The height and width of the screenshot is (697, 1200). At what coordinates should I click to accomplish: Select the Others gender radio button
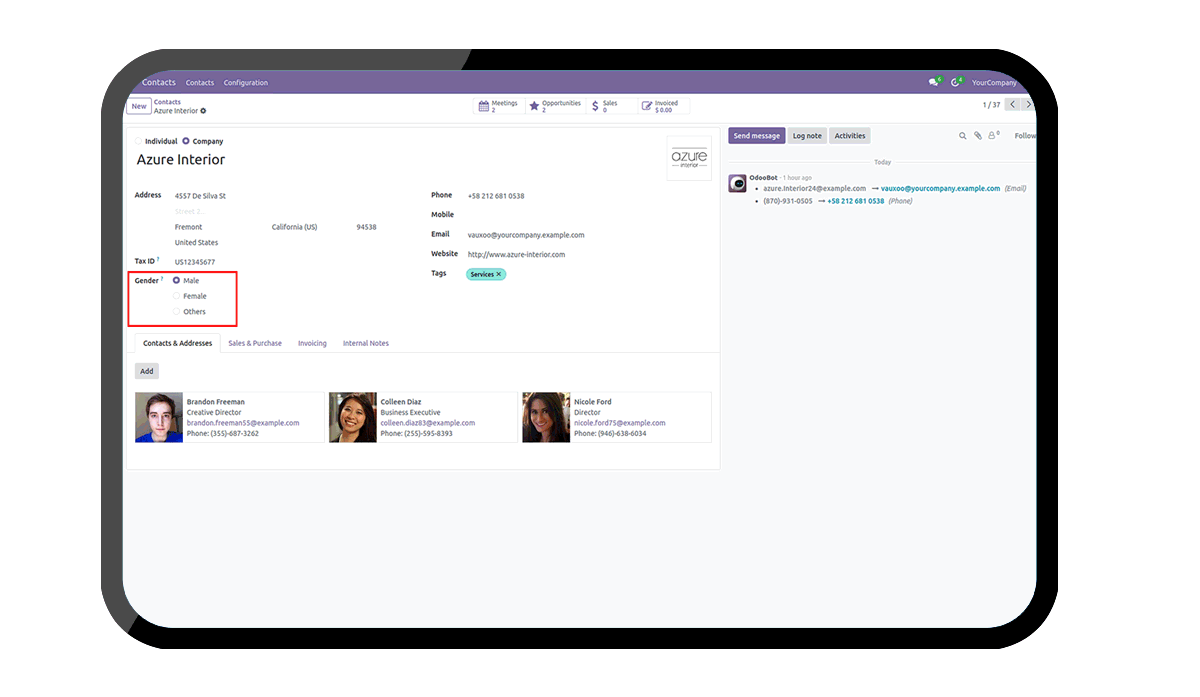(177, 312)
